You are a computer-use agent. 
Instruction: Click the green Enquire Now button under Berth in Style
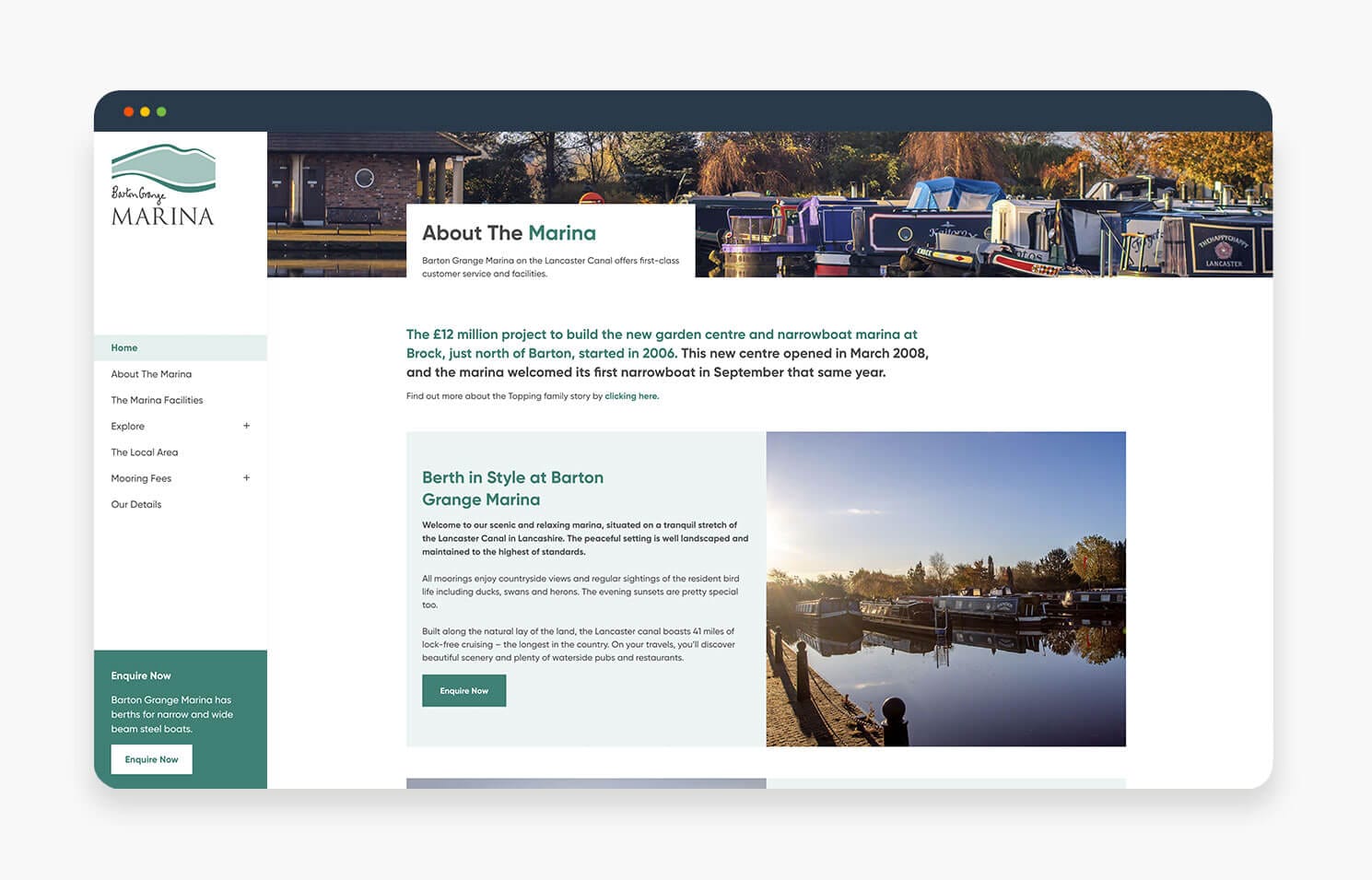coord(464,690)
